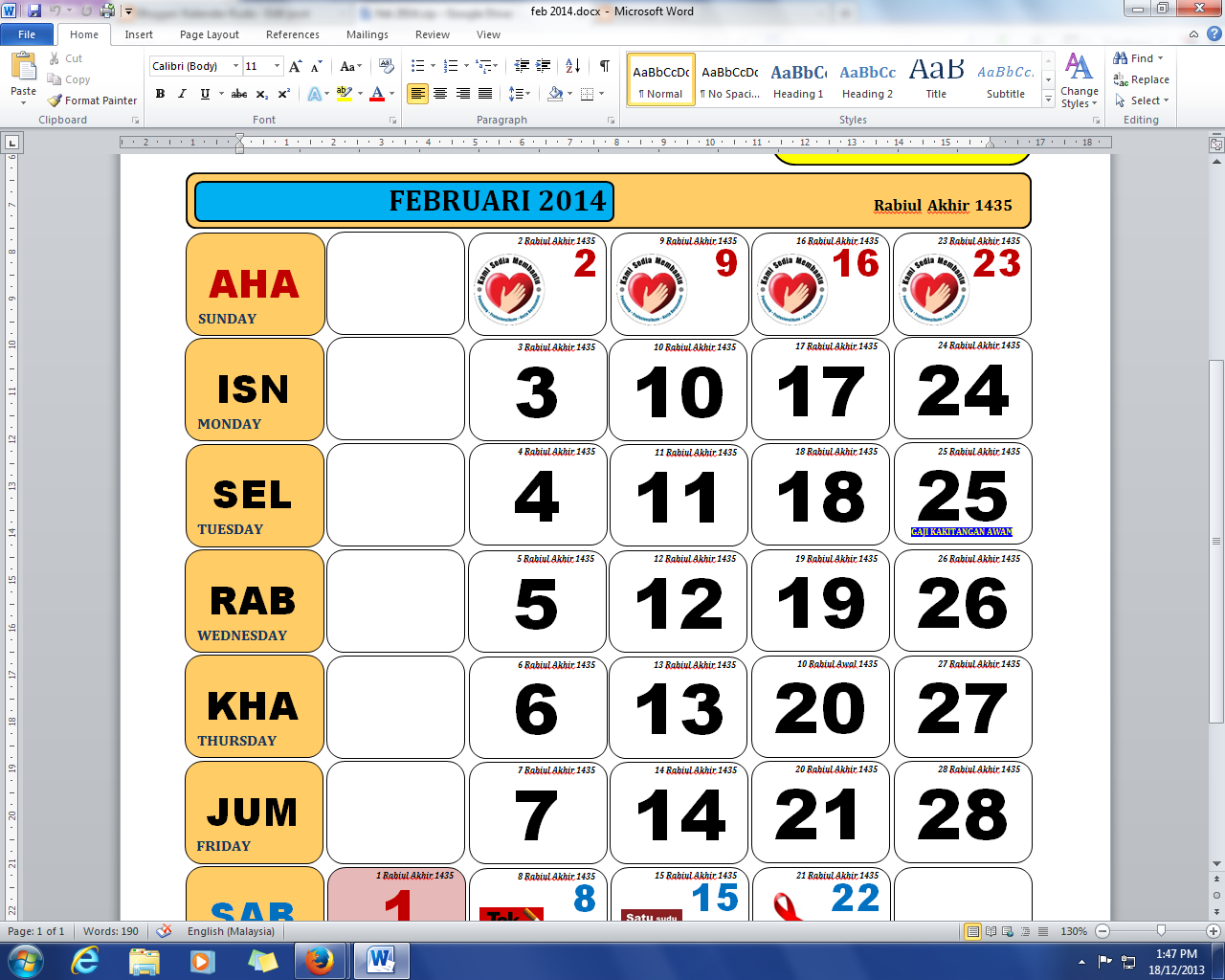
Task: Click Decrease Indent icon
Action: 522,66
